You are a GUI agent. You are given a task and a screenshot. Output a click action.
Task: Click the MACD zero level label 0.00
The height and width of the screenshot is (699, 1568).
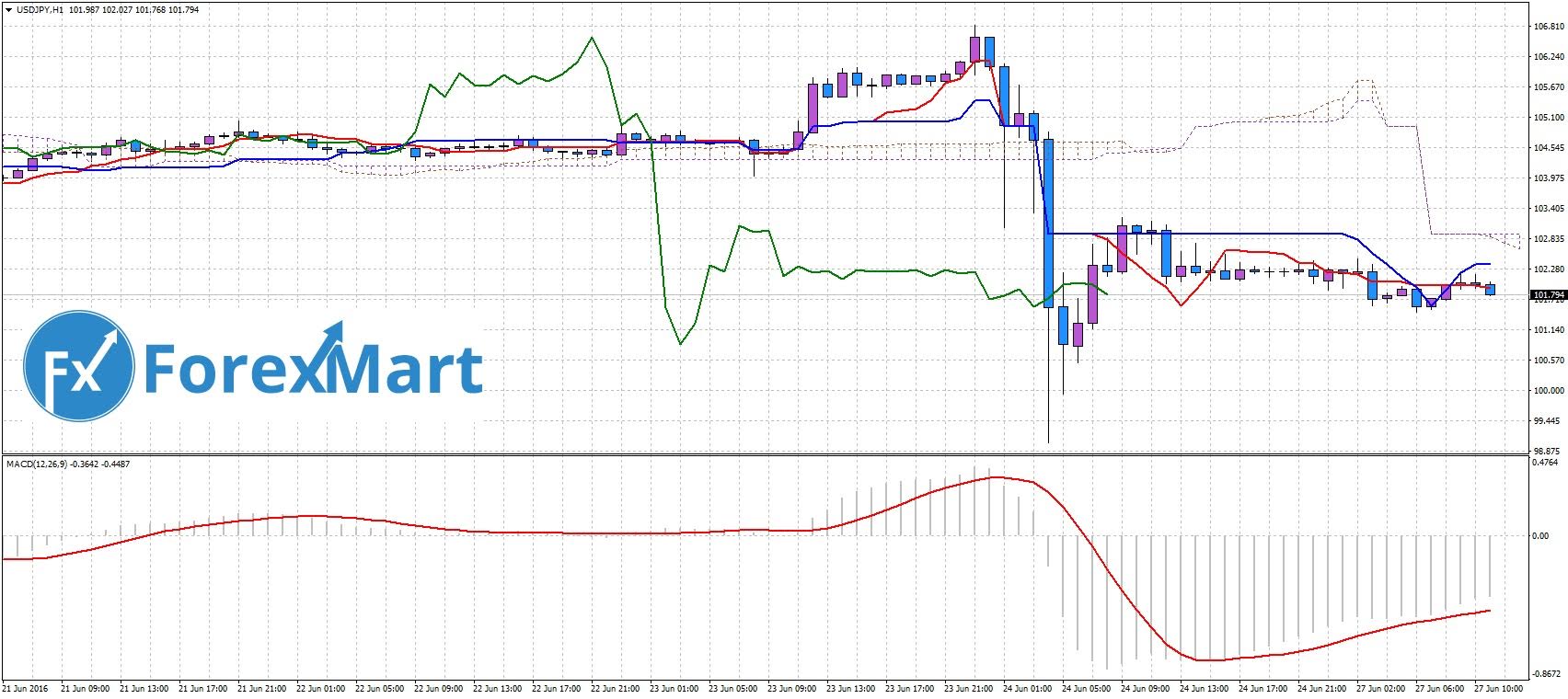(1540, 536)
